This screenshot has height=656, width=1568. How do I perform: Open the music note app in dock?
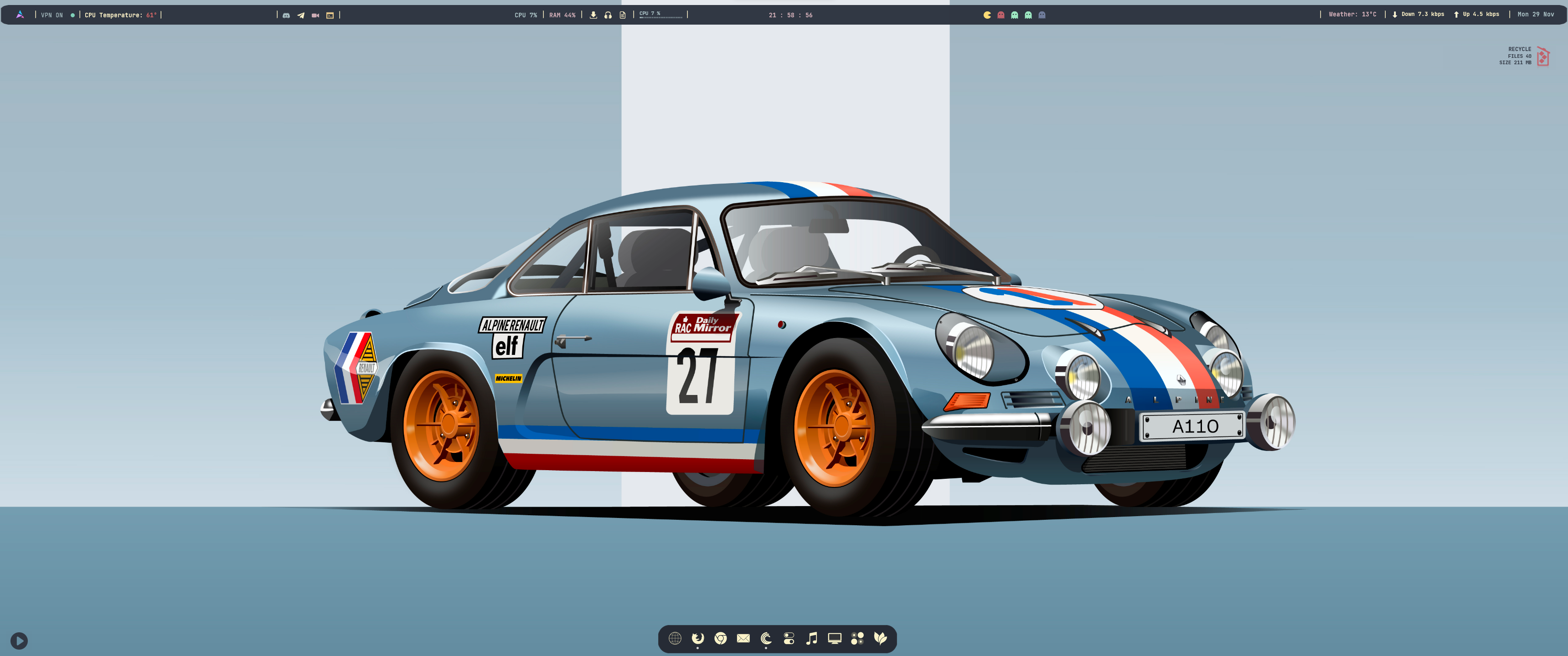click(x=811, y=638)
